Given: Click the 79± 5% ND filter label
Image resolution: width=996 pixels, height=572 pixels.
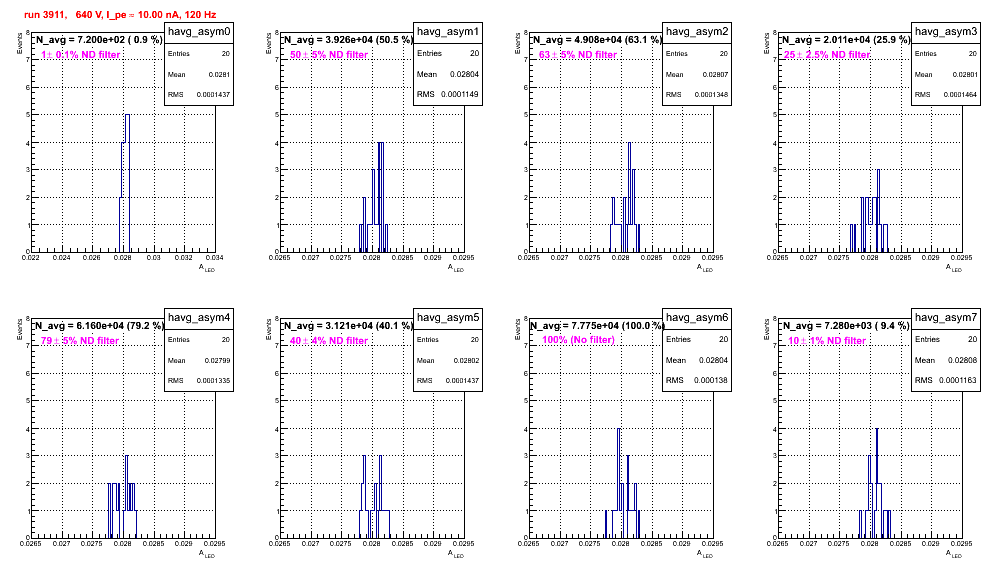Looking at the screenshot, I should (x=80, y=341).
